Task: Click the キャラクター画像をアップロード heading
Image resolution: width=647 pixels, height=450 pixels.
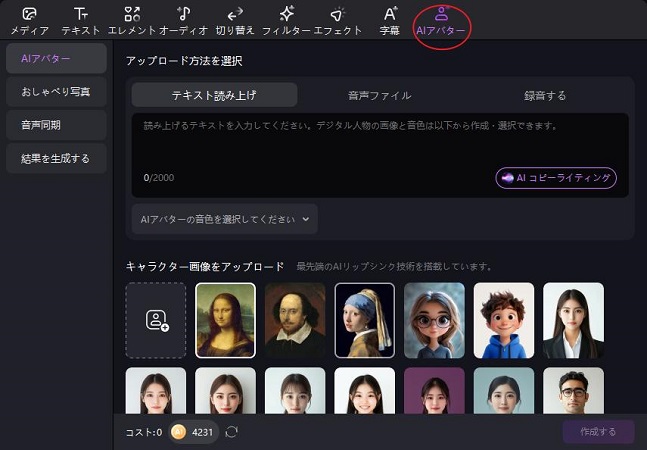Action: pyautogui.click(x=205, y=266)
